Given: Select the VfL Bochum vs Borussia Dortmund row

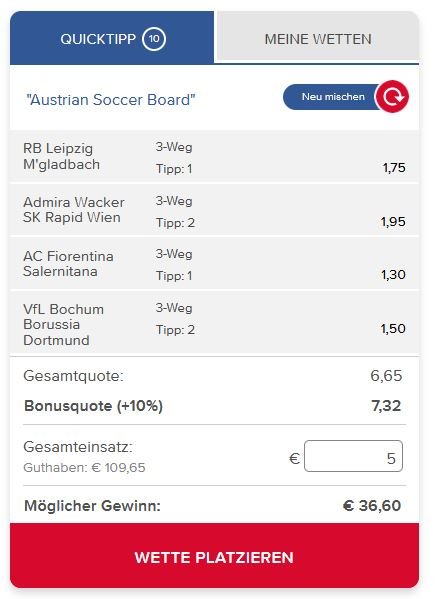Looking at the screenshot, I should coord(215,323).
